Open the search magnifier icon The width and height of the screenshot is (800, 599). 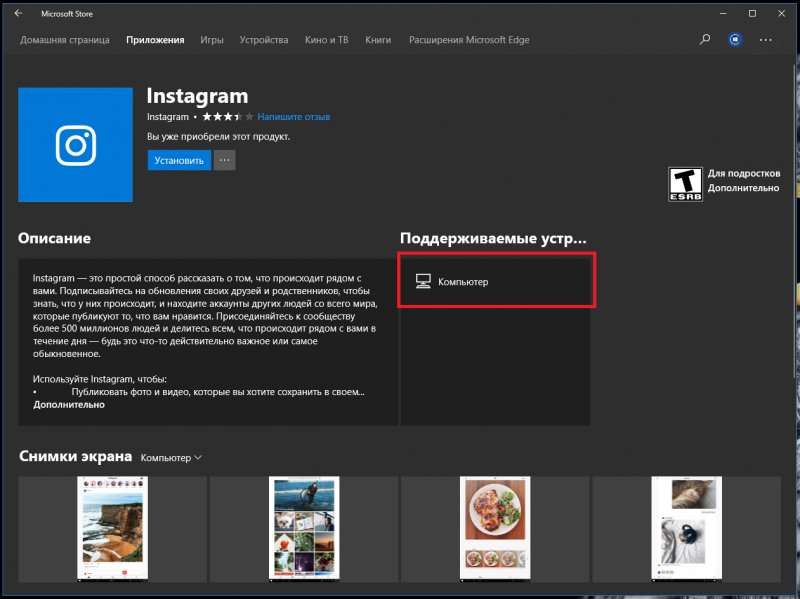pyautogui.click(x=705, y=39)
